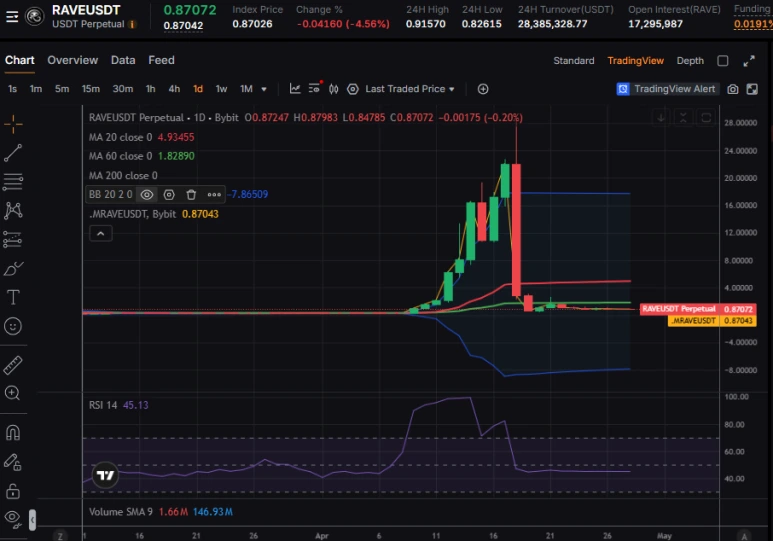Open the TradingView logo watermark button

point(105,475)
